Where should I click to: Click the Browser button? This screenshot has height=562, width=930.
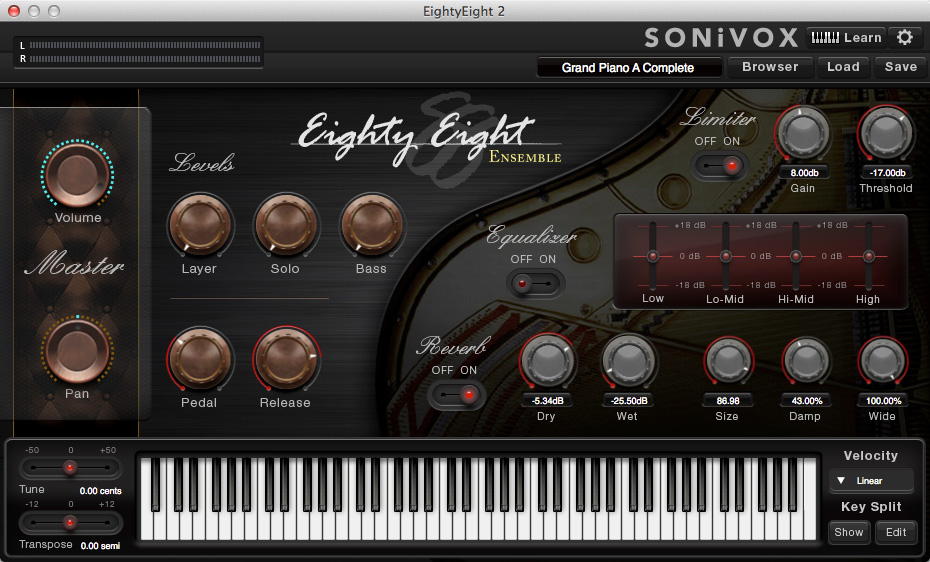point(770,67)
